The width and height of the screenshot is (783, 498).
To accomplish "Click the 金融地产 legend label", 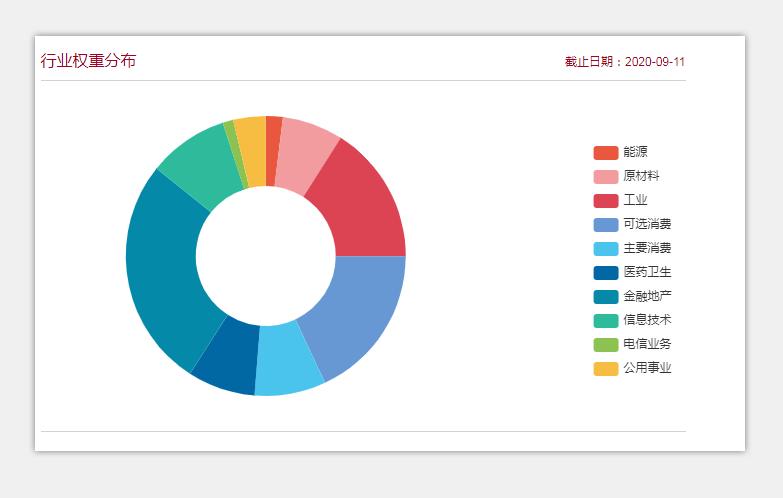I will point(647,296).
